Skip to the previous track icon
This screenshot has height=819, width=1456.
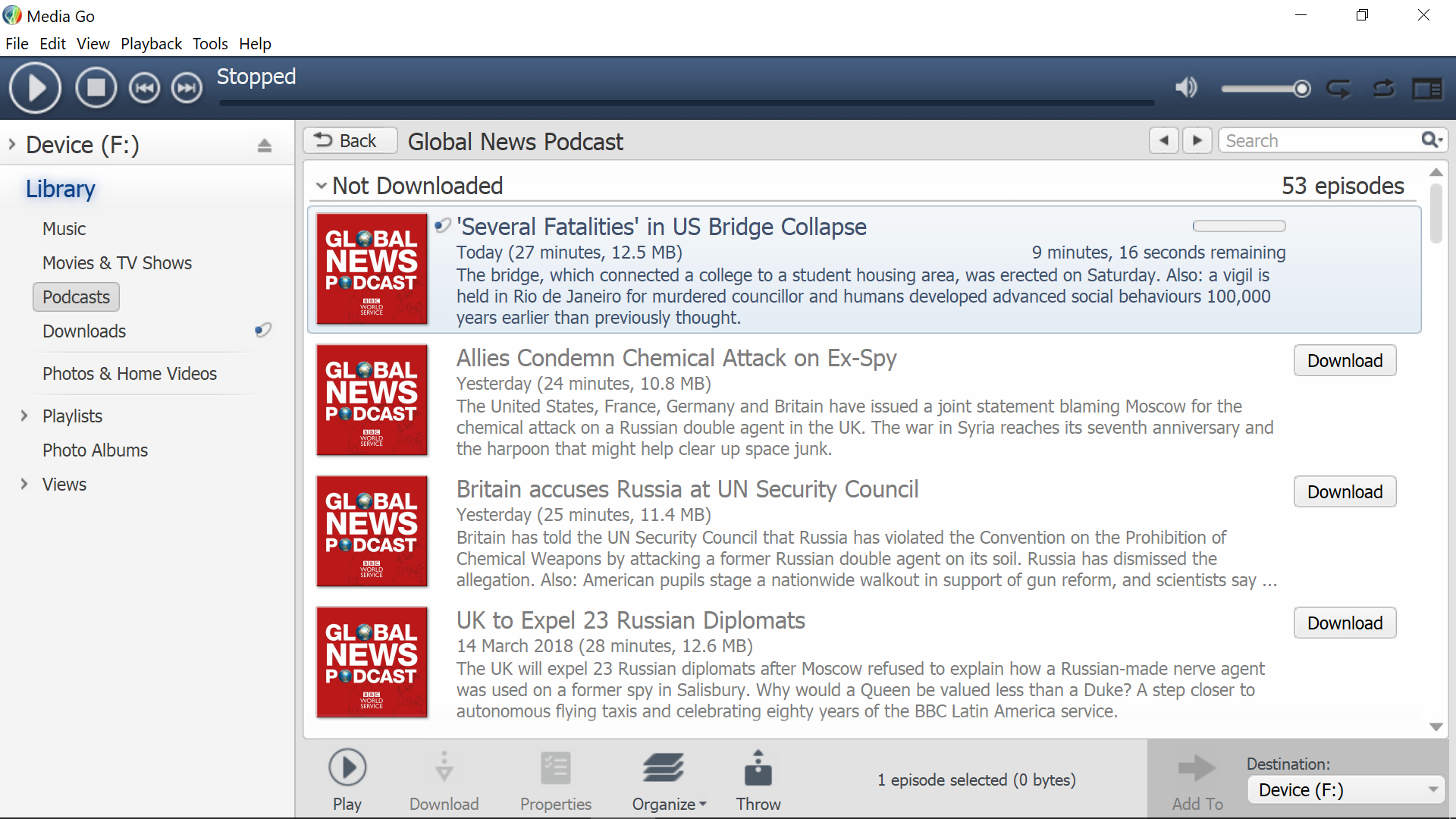[x=144, y=88]
